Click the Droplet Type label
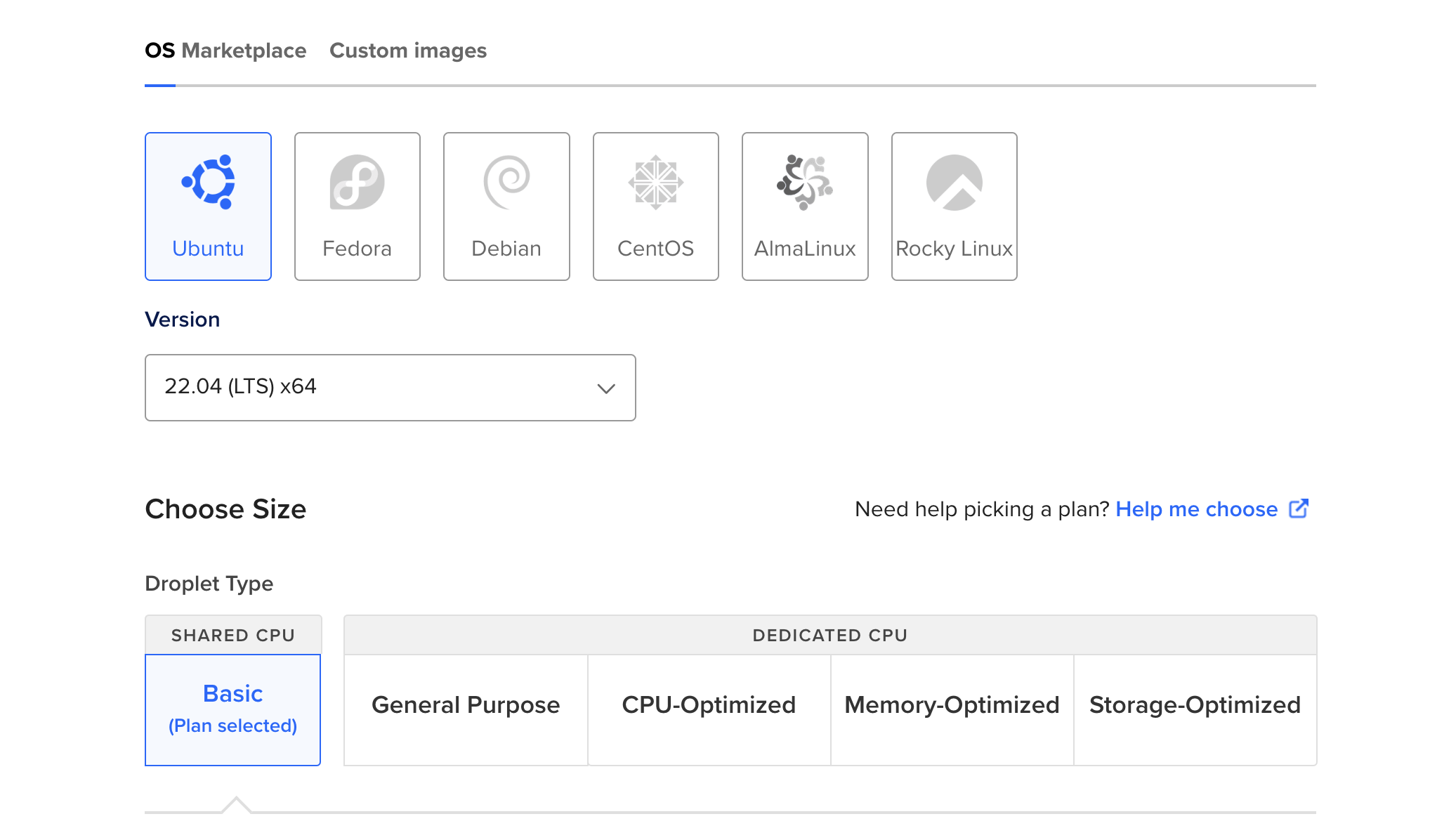 pyautogui.click(x=209, y=584)
